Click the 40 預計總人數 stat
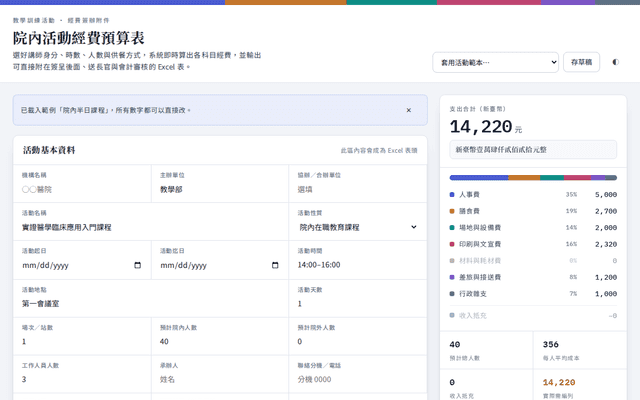 coord(487,350)
